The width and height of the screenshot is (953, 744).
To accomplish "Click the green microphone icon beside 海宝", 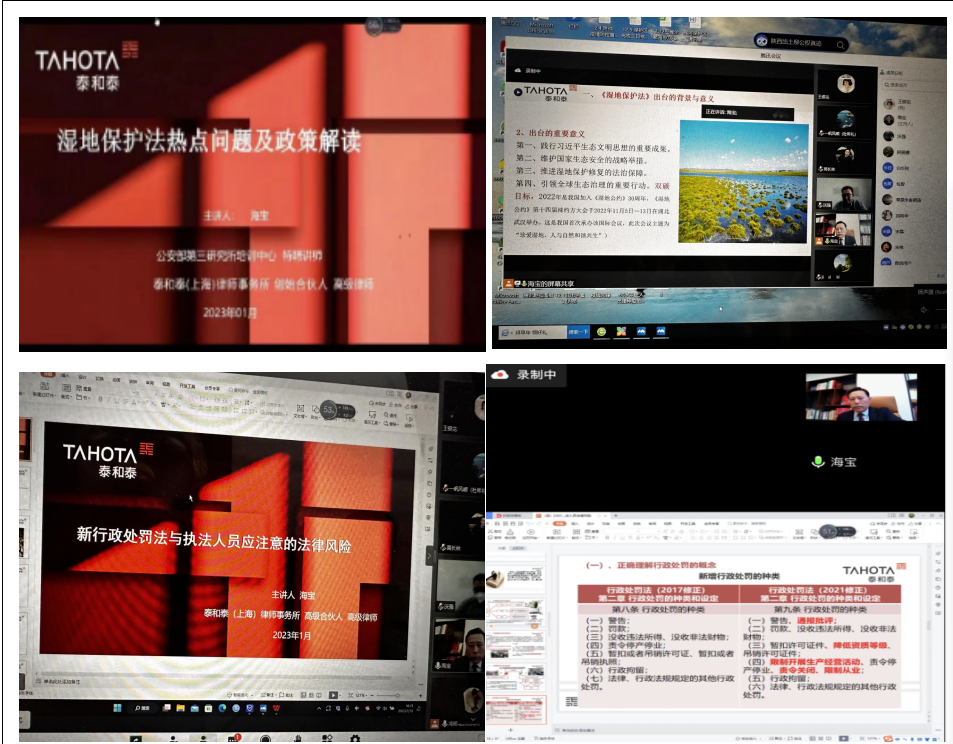I will (x=817, y=462).
